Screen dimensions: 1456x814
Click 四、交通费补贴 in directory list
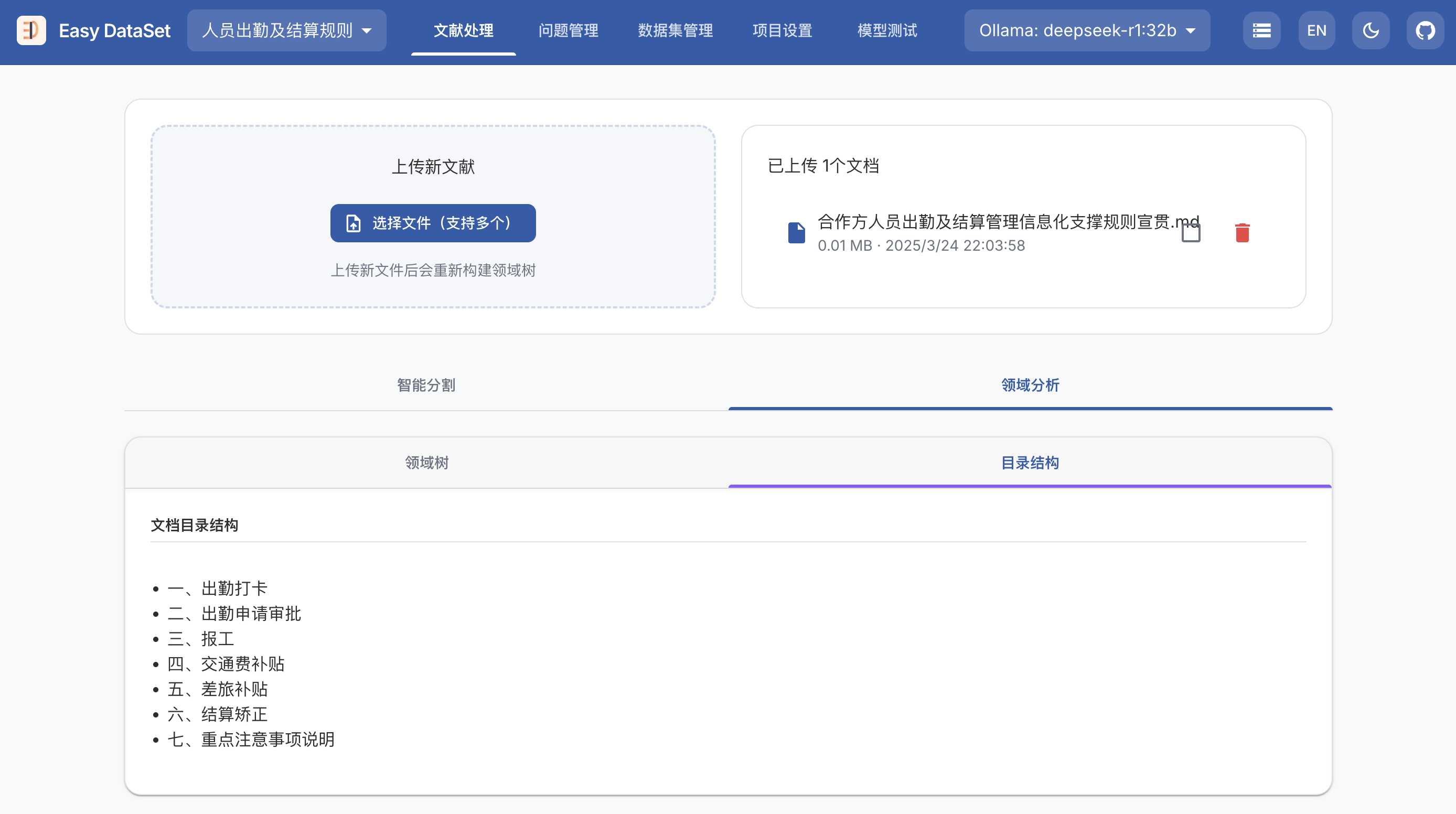tap(226, 663)
